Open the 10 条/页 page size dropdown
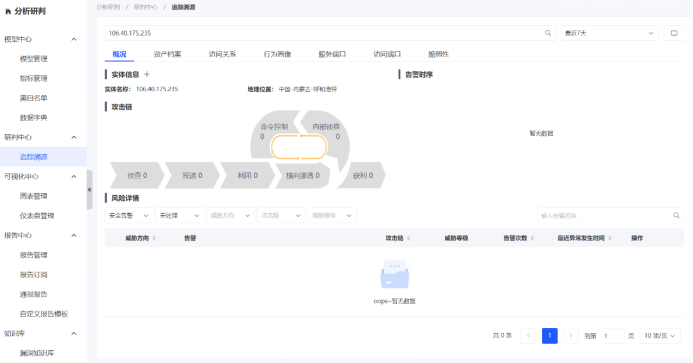The image size is (693, 363). [x=659, y=336]
